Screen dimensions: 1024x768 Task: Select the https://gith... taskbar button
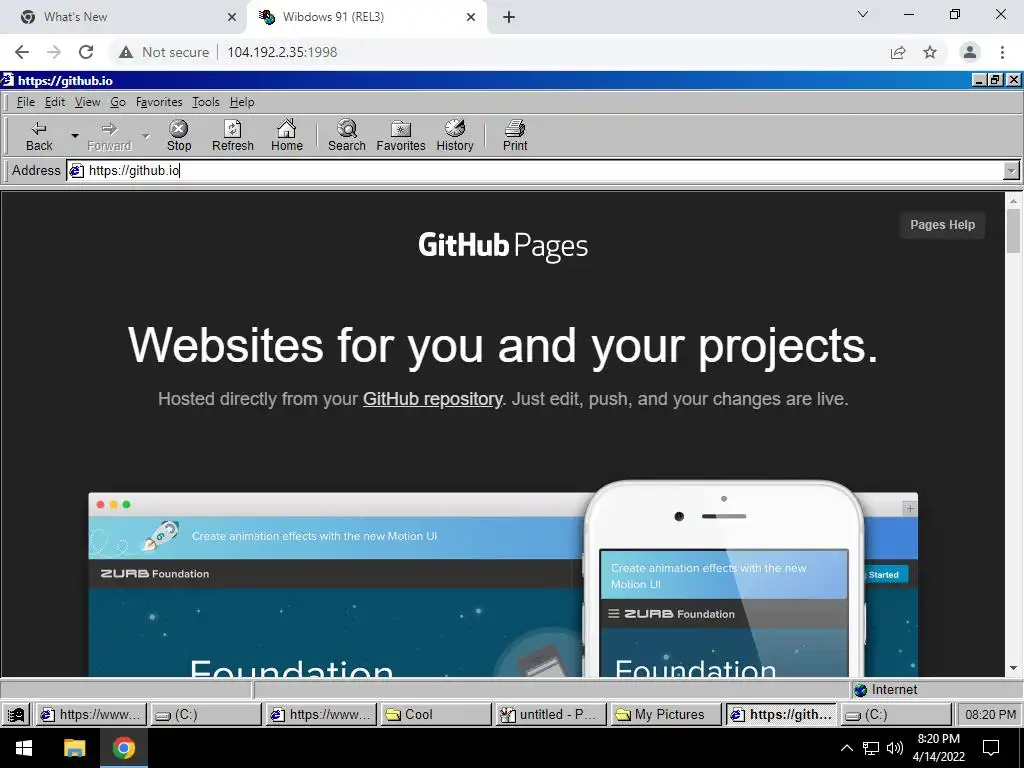tap(780, 714)
